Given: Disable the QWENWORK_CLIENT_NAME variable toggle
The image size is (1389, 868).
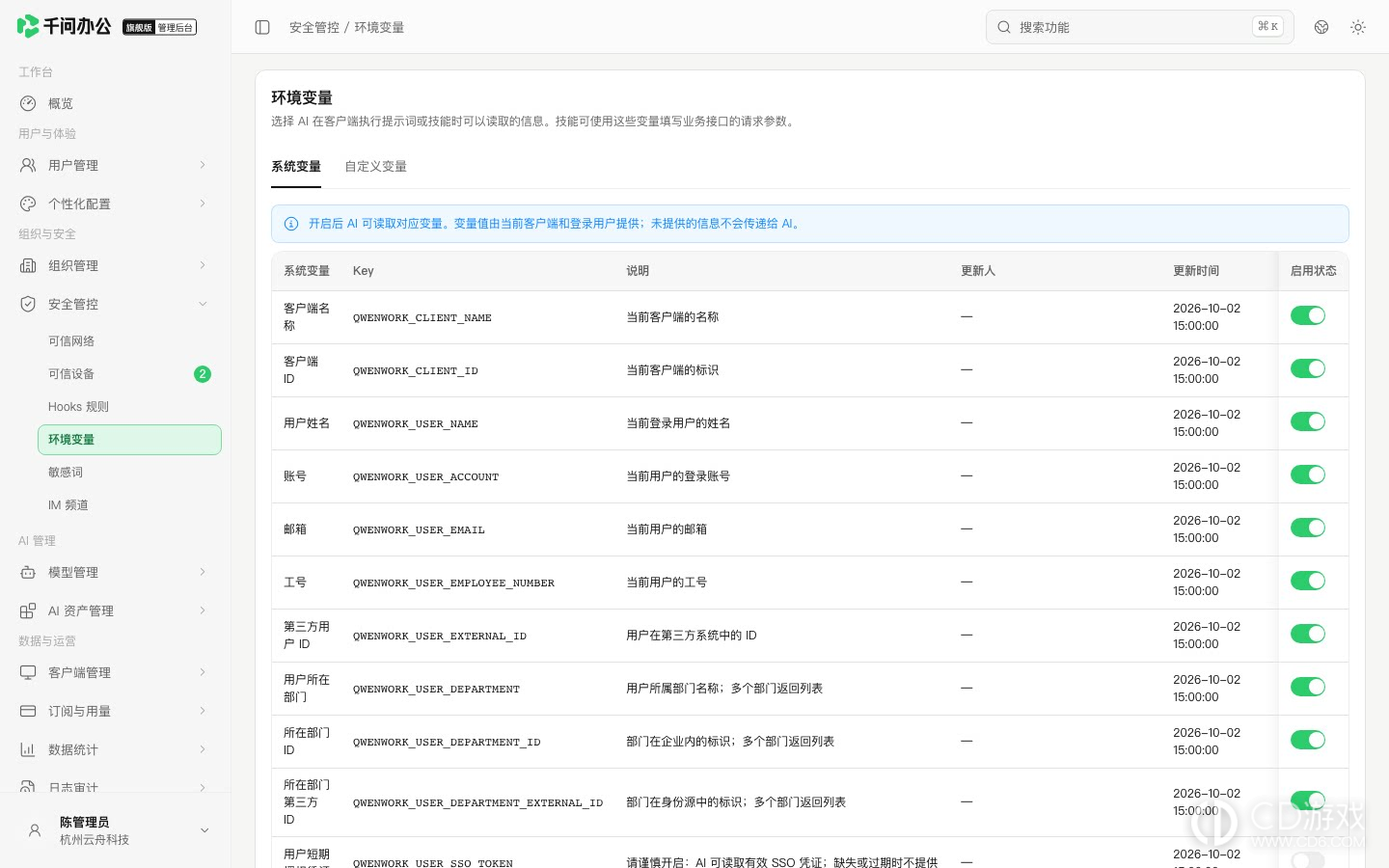Looking at the screenshot, I should pyautogui.click(x=1308, y=315).
